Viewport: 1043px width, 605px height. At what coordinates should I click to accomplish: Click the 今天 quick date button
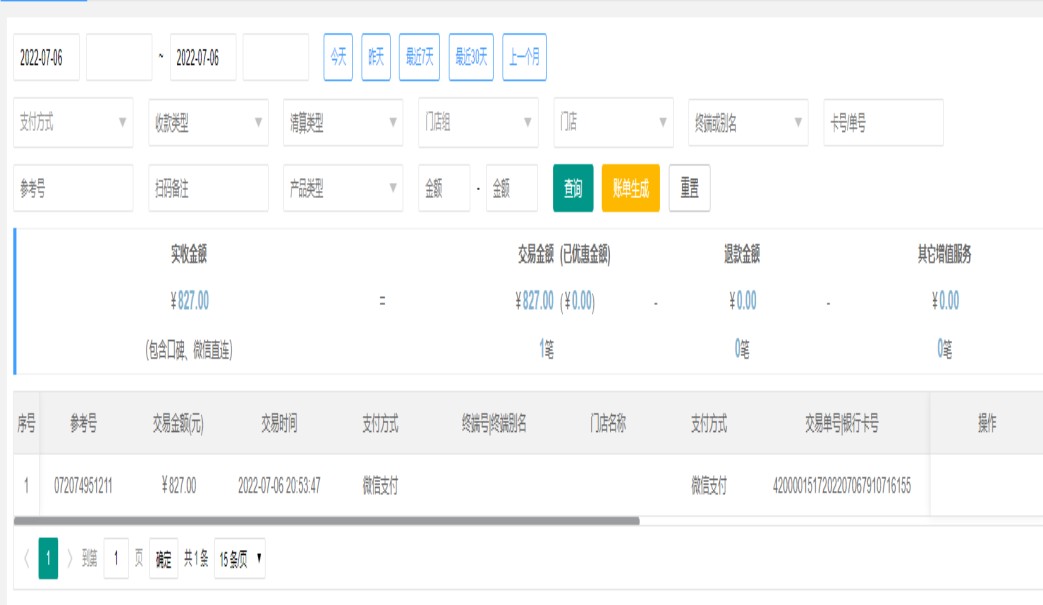pyautogui.click(x=337, y=58)
